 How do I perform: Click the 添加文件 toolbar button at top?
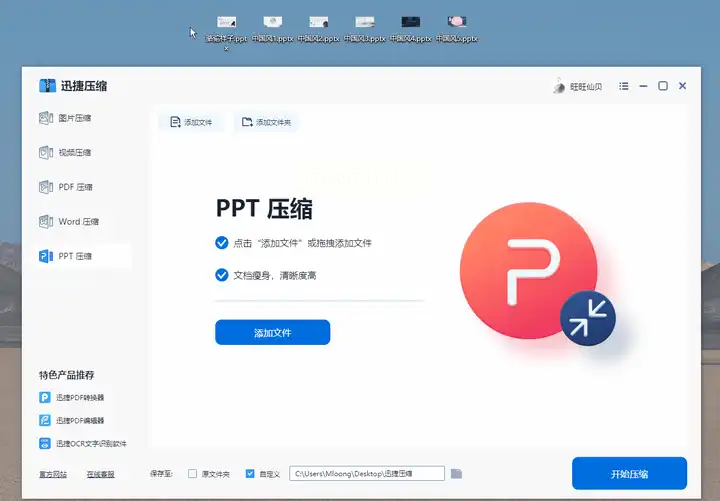pos(191,122)
